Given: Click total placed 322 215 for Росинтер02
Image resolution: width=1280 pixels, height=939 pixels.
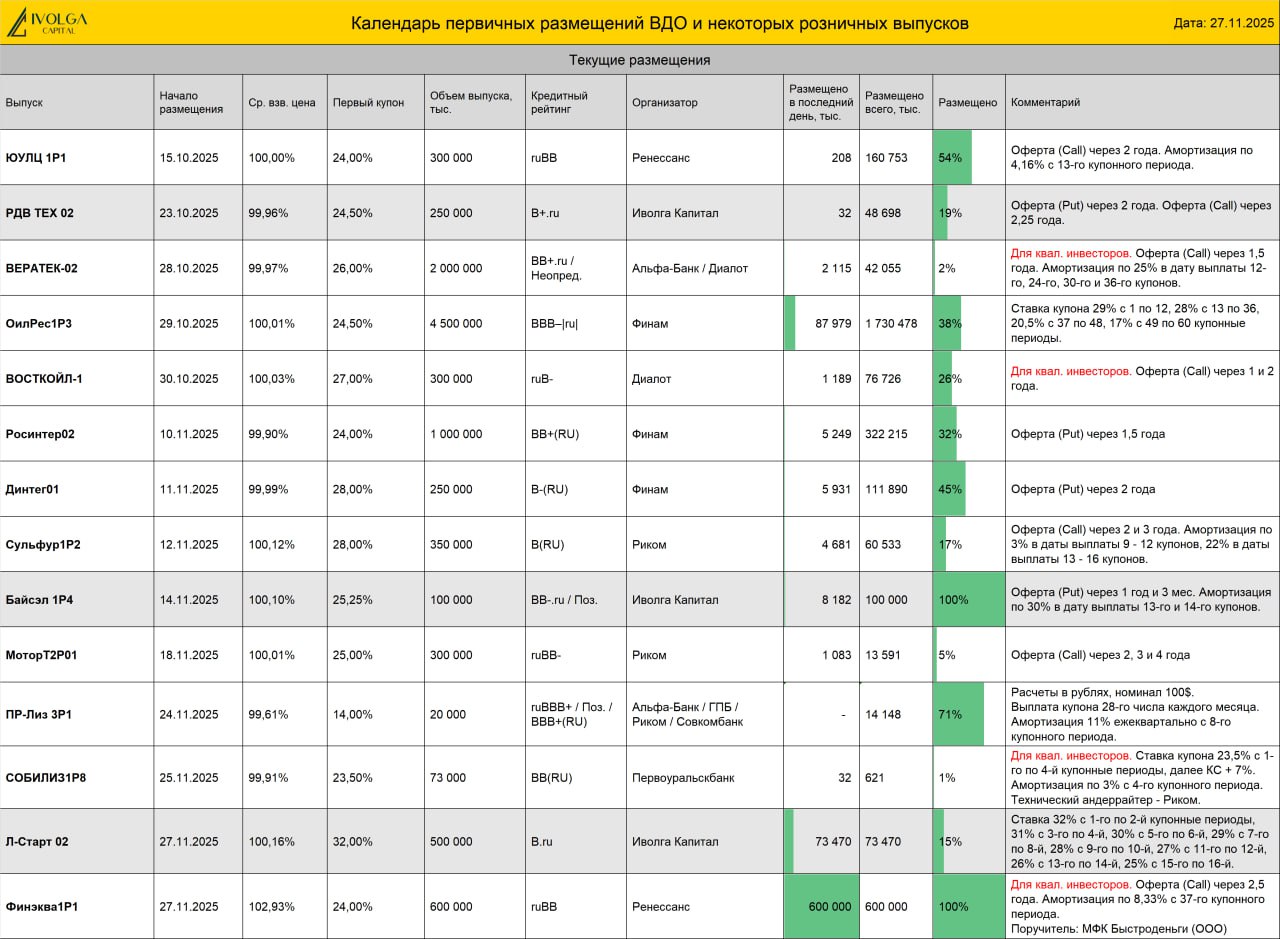Looking at the screenshot, I should point(887,434).
